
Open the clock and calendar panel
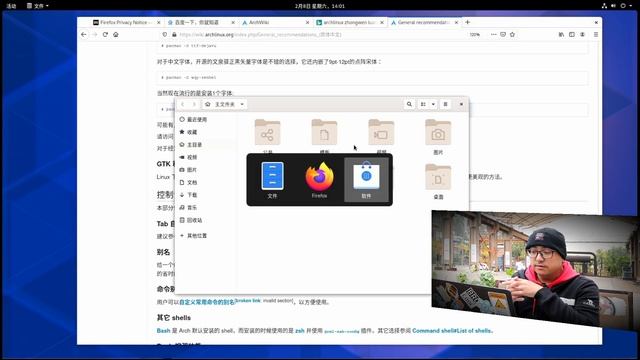[x=320, y=6]
